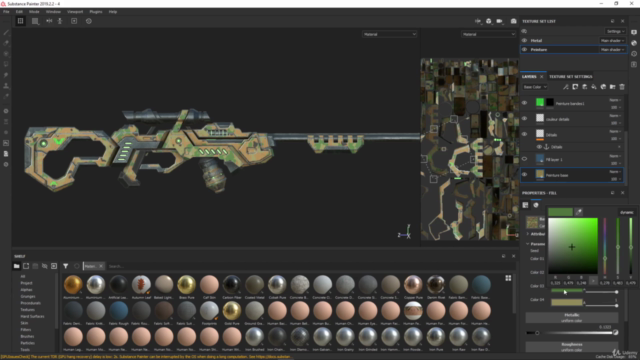Switch to perspective 3D grid view icon
Screen dimensions: 640x360
(20, 21)
